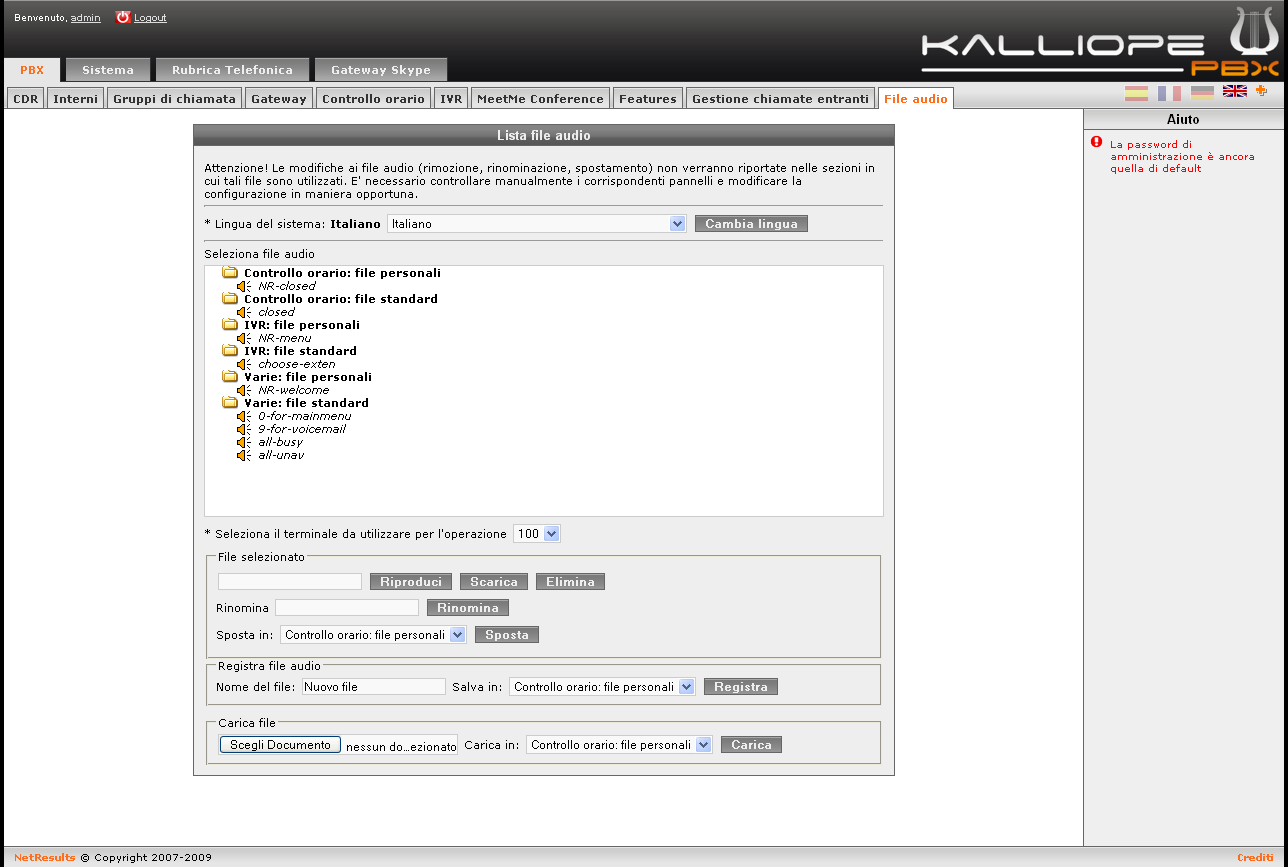Open the Crediti link in footer
The width and height of the screenshot is (1288, 867).
pyautogui.click(x=1255, y=857)
